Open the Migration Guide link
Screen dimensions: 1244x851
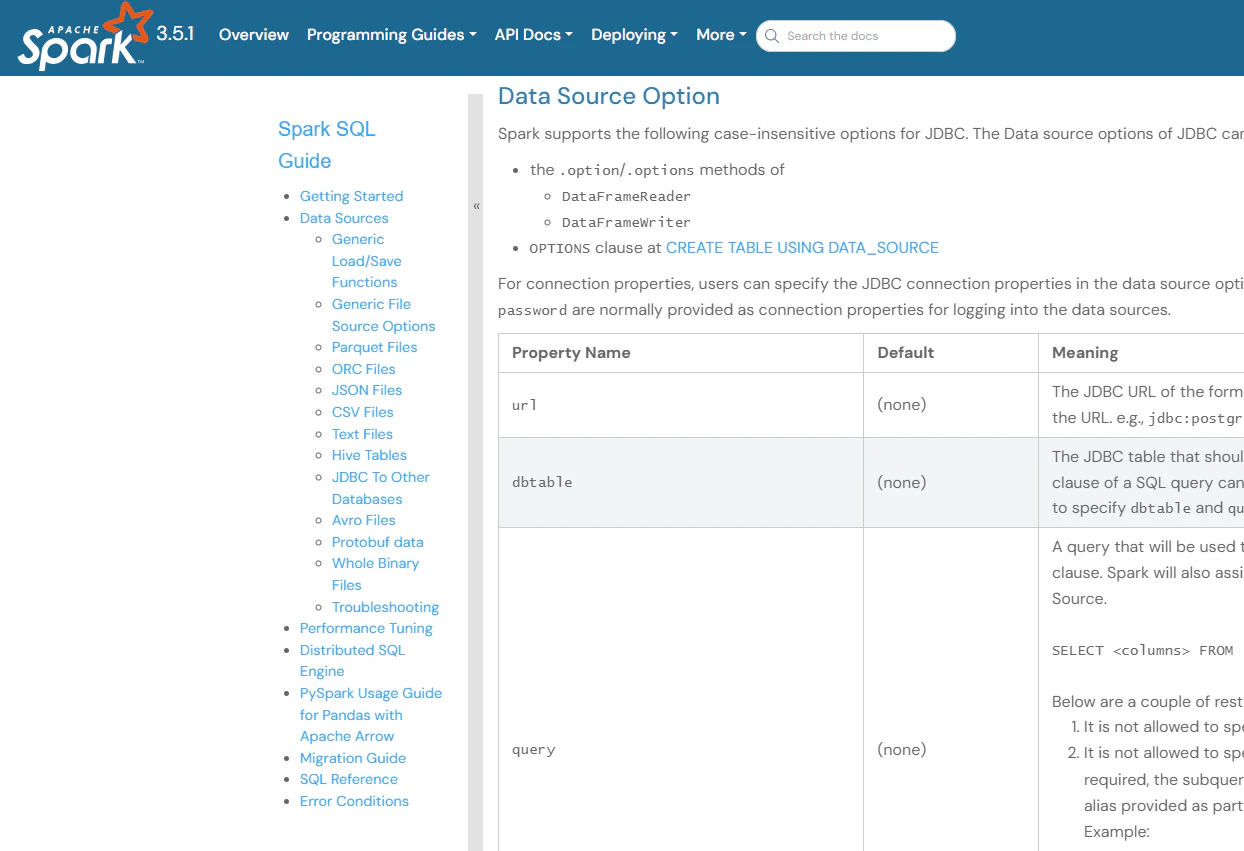pyautogui.click(x=353, y=758)
